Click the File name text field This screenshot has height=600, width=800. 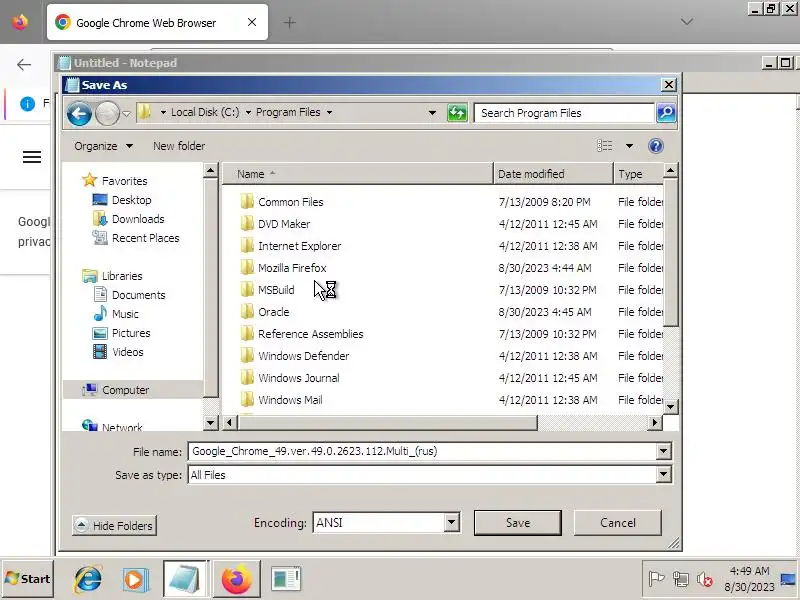click(422, 451)
